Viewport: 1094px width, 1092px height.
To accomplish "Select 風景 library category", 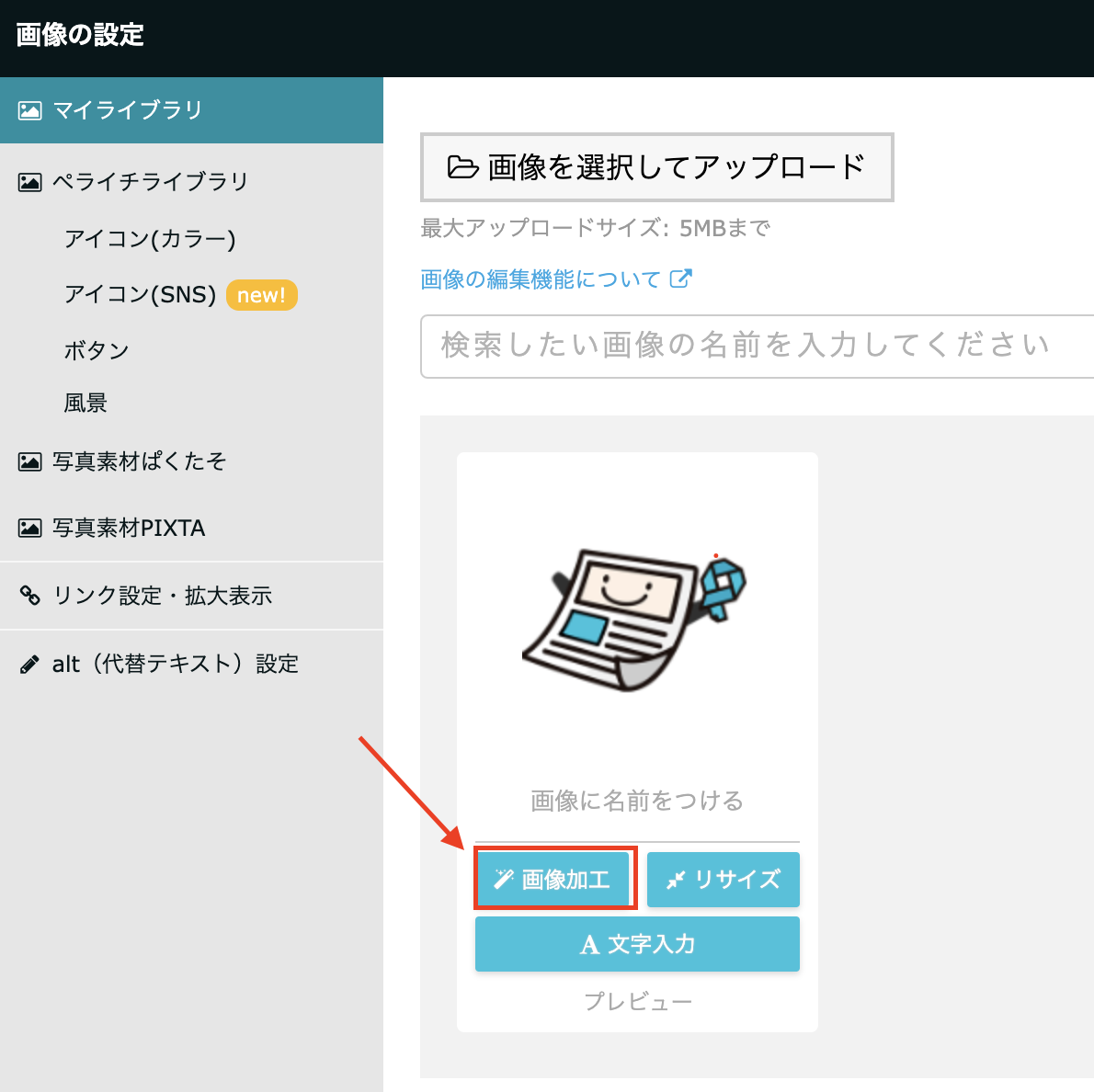I will pyautogui.click(x=85, y=403).
